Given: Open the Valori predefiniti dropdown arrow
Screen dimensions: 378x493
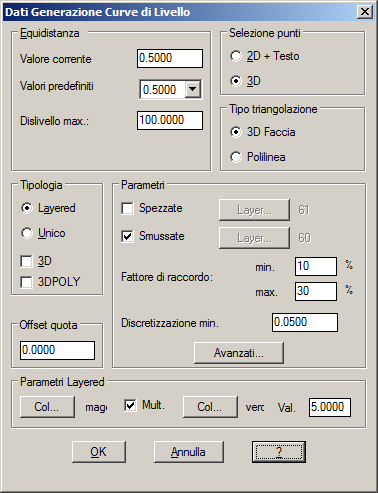Looking at the screenshot, I should coord(193,89).
